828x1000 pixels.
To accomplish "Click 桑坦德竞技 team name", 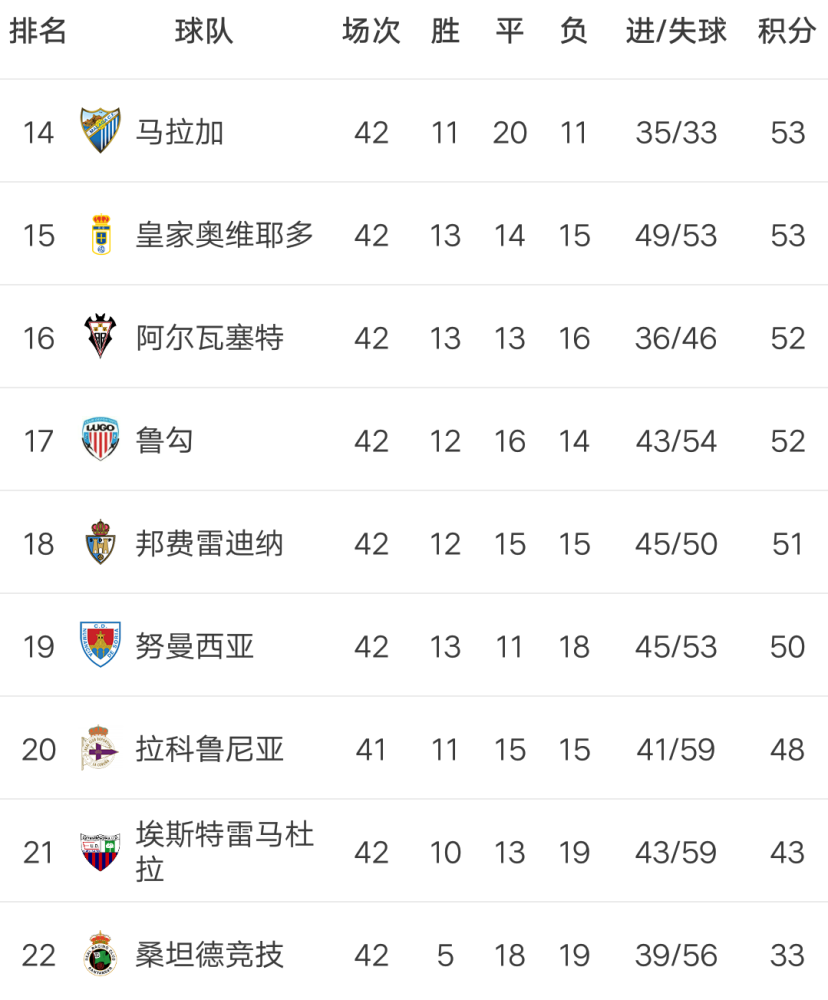I will 209,955.
